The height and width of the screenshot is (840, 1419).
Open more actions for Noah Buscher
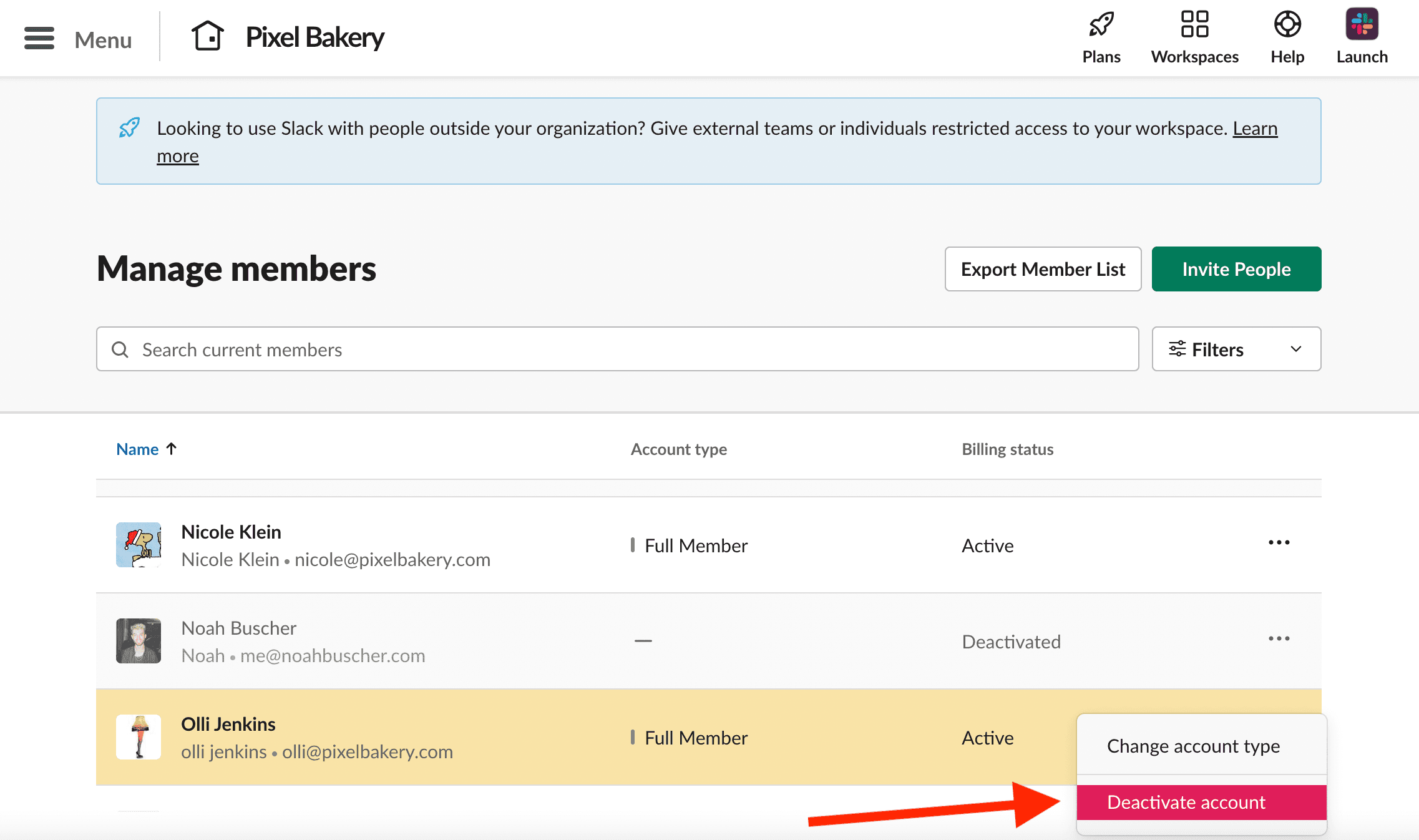coord(1279,639)
